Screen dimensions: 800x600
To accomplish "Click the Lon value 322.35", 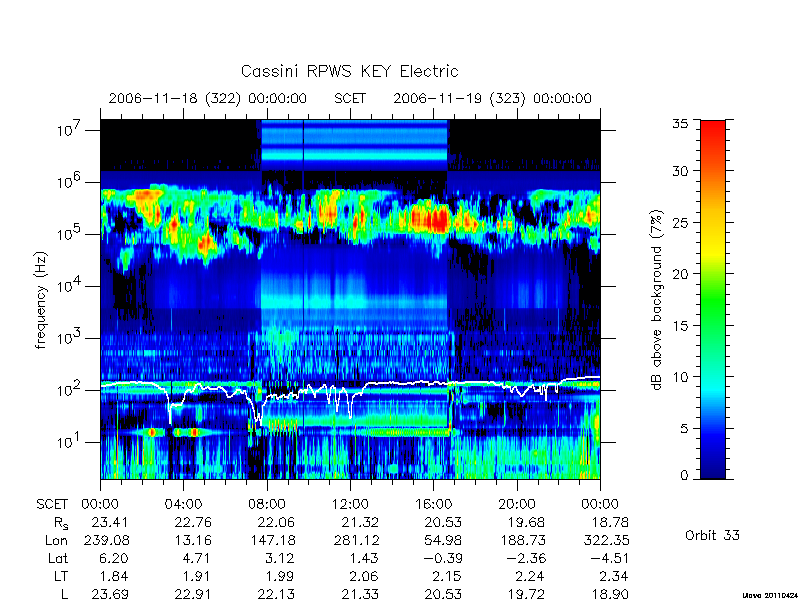I will click(606, 540).
